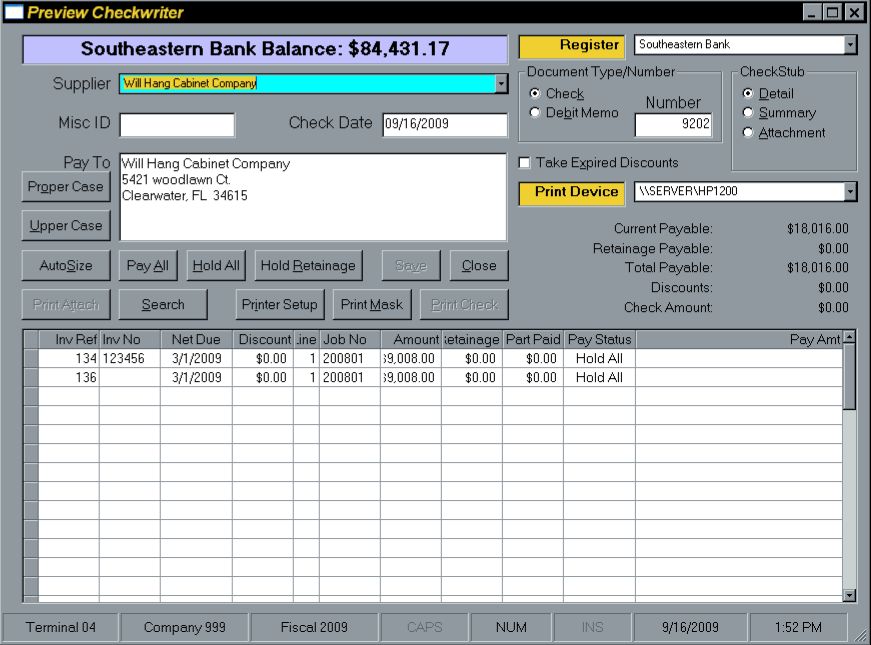Click the Print Device button
This screenshot has height=645, width=871.
click(572, 193)
